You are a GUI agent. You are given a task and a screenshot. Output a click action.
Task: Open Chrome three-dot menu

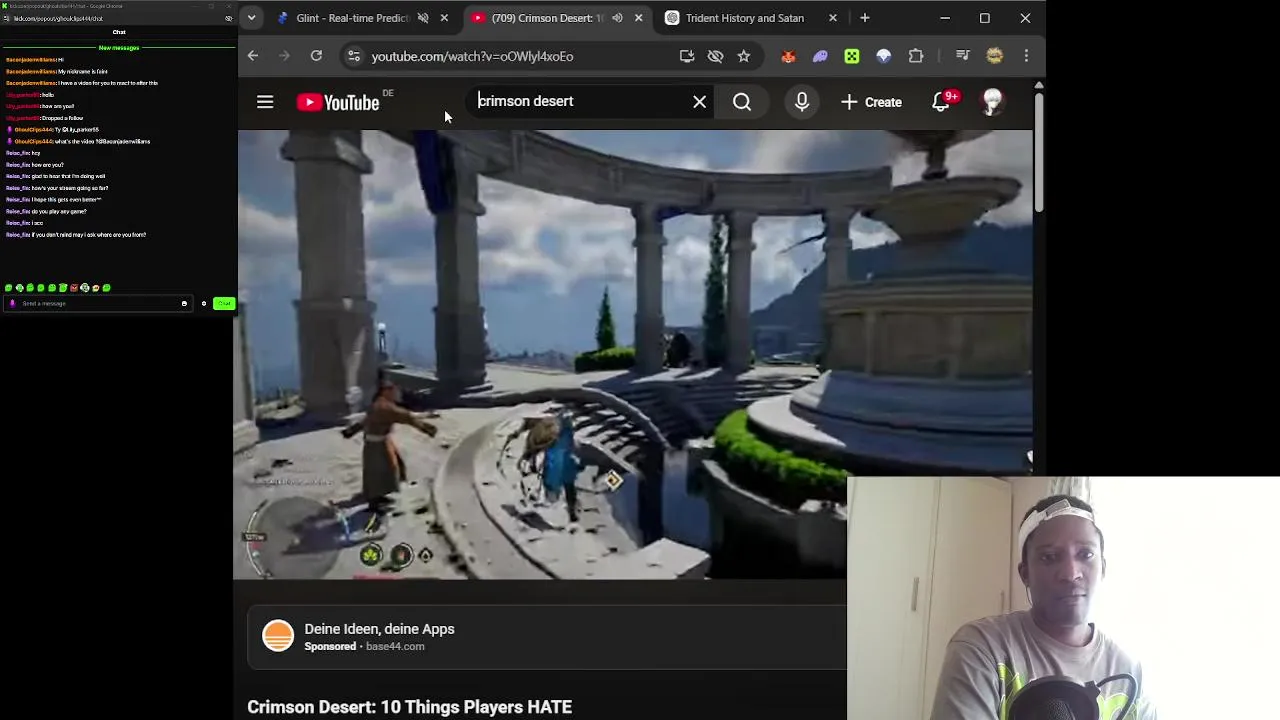1026,56
